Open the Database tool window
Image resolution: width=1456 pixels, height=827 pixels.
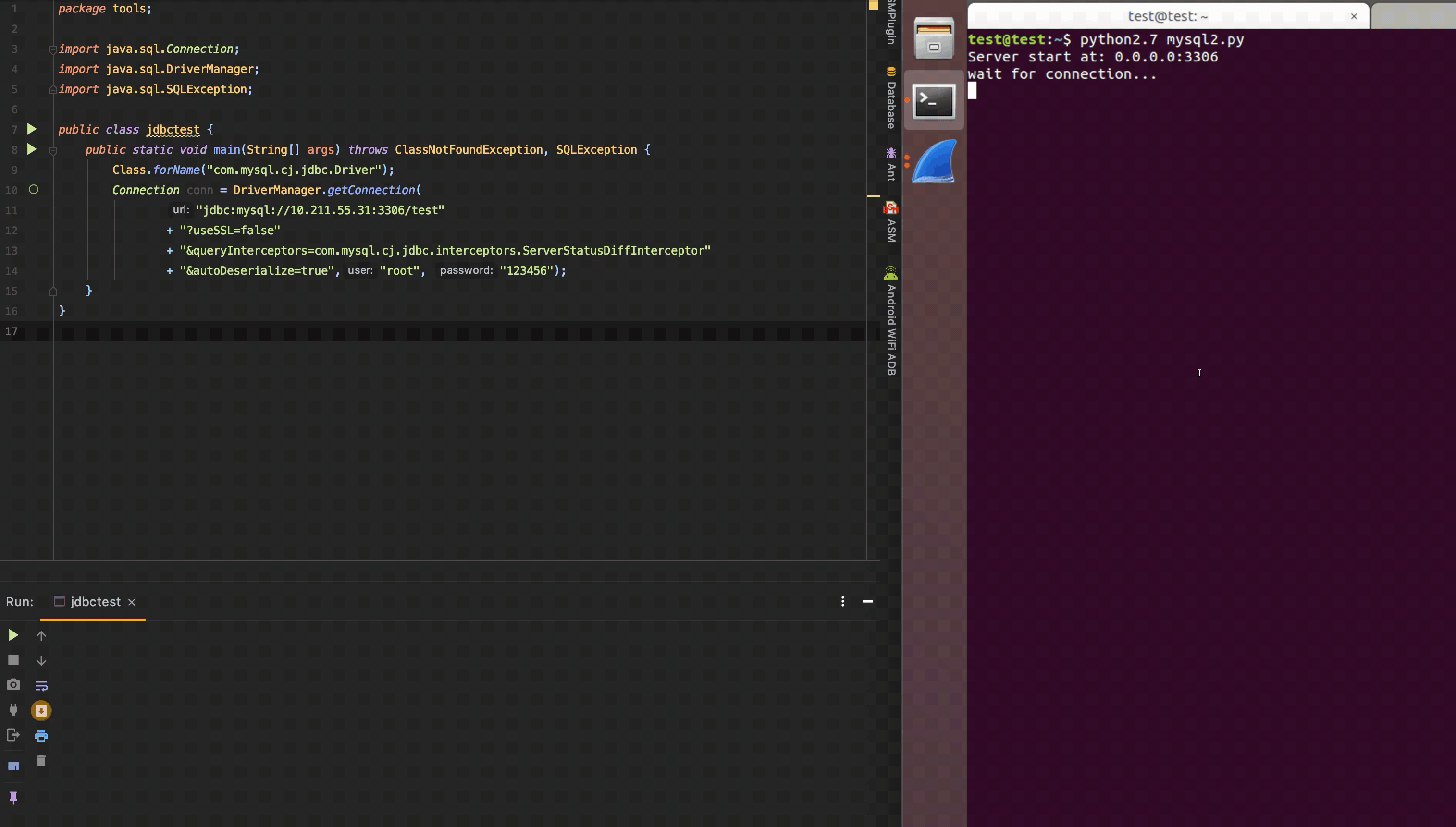pos(890,97)
